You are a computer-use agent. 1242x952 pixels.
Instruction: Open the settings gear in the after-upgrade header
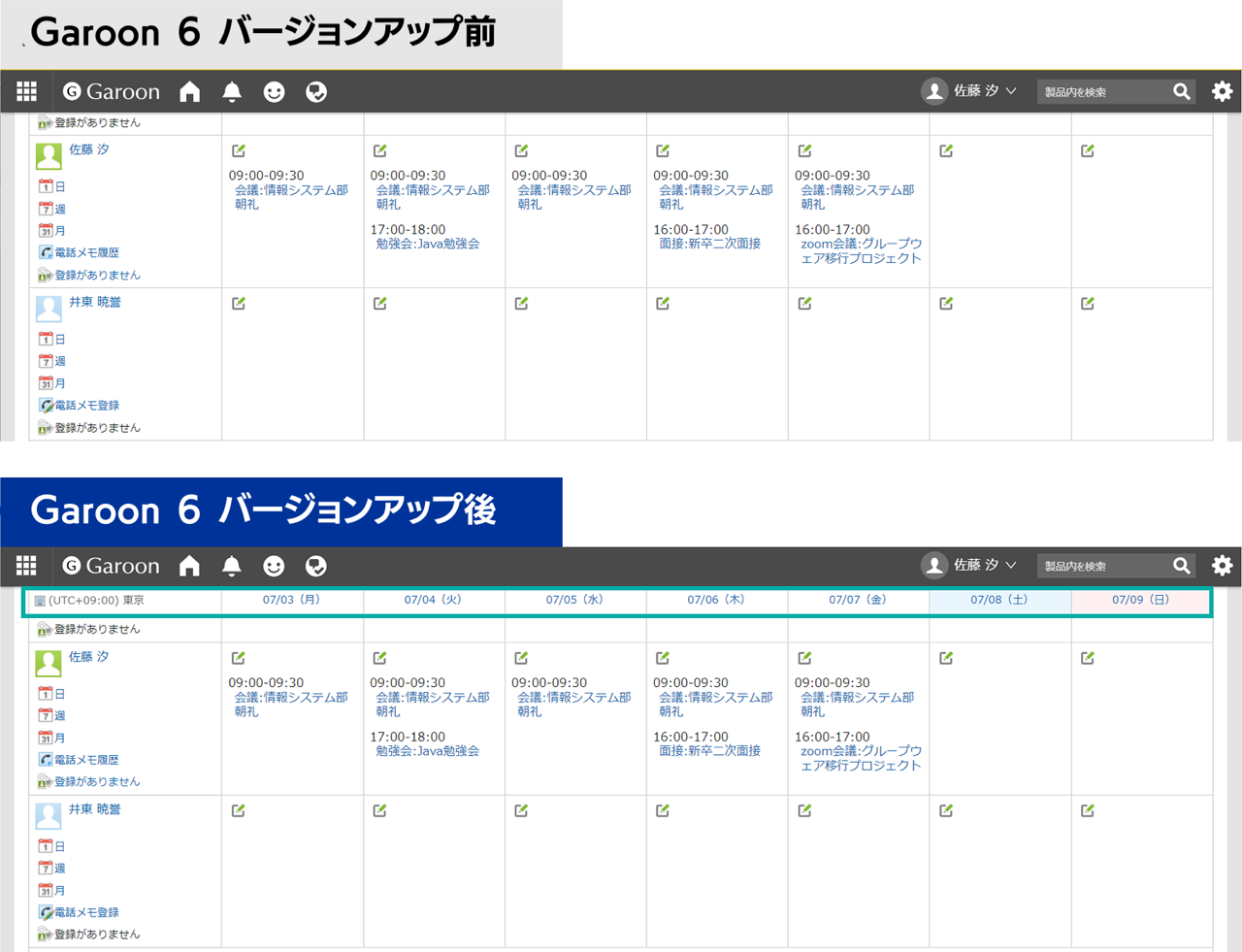tap(1223, 565)
